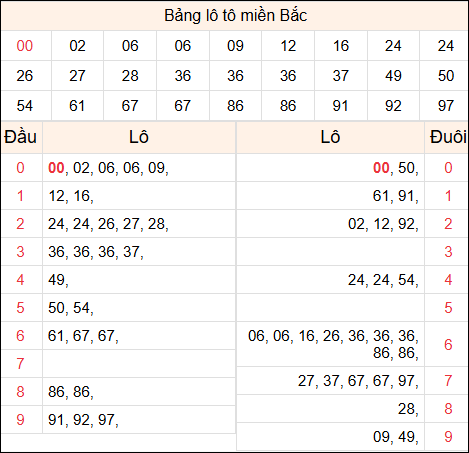The image size is (469, 453).
Task: Select number 97 in the top grid
Action: pos(446,106)
